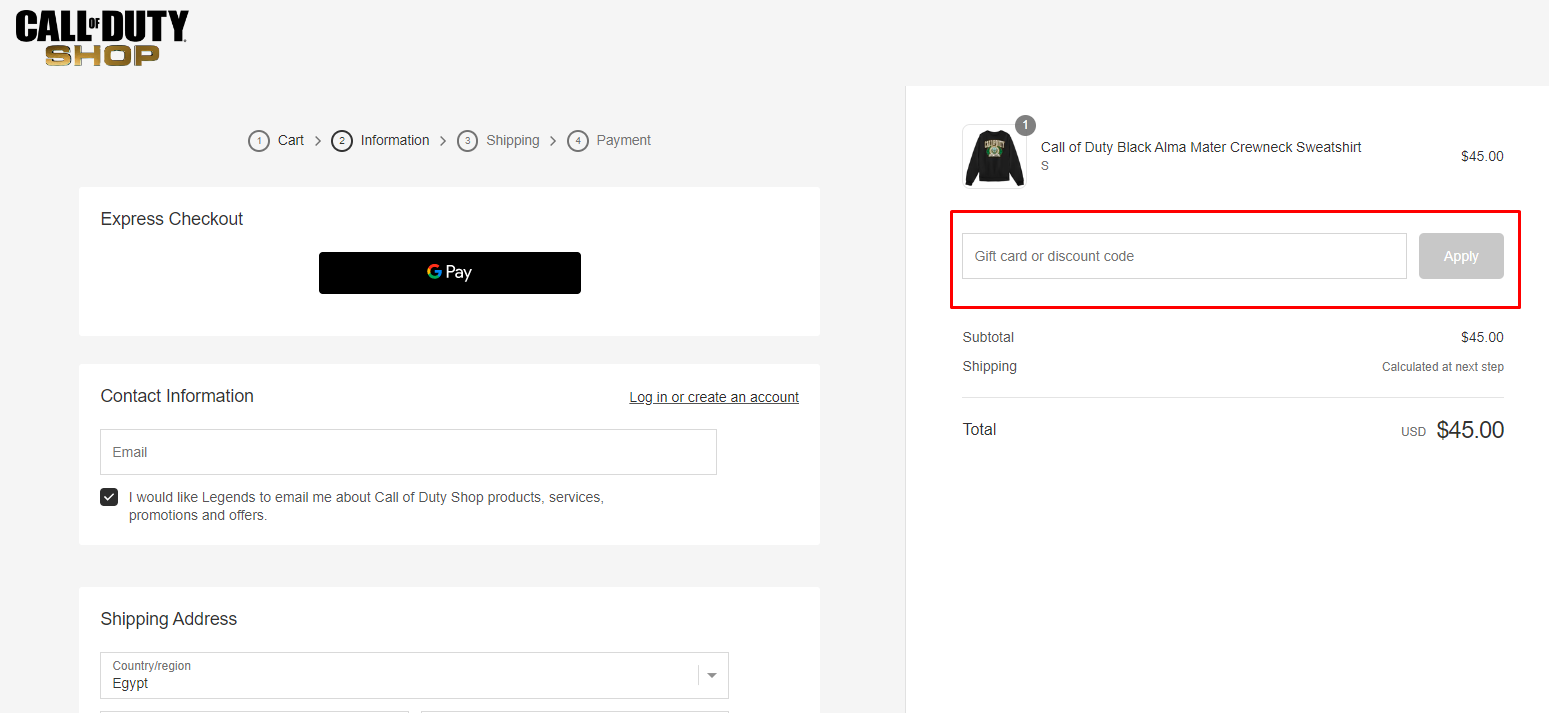Click the Contact Information heading
This screenshot has width=1549, height=713.
point(177,396)
